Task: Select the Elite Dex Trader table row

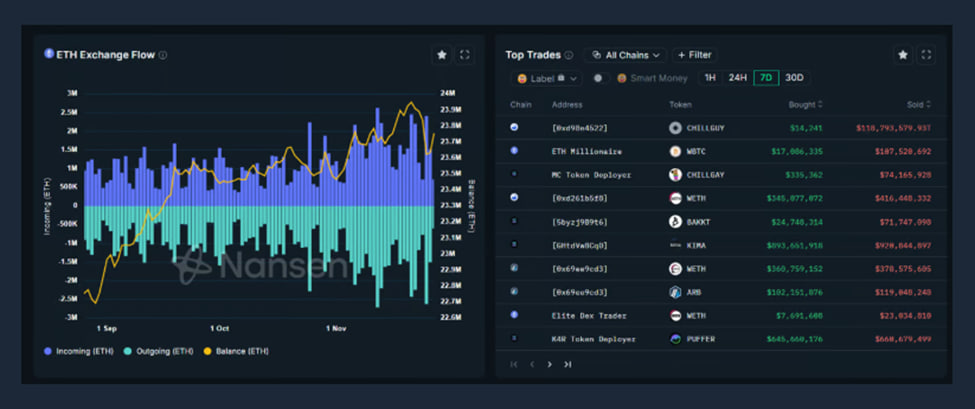Action: pyautogui.click(x=720, y=315)
